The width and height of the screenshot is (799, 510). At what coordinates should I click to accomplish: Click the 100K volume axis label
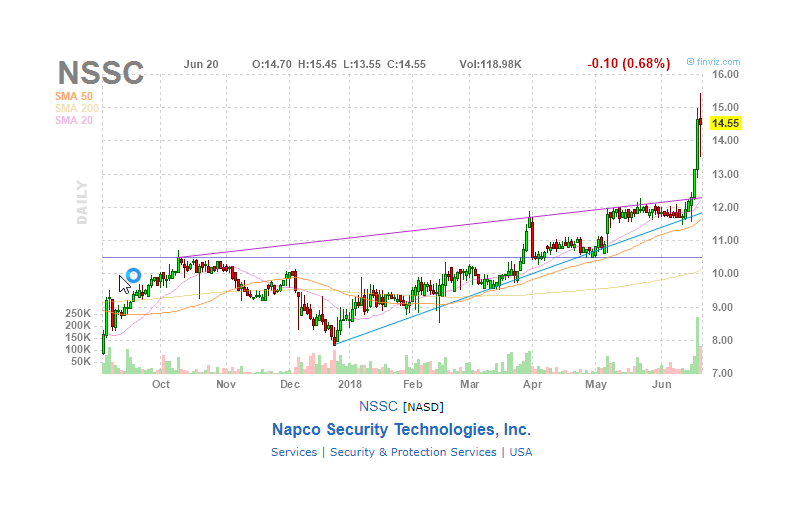[77, 350]
